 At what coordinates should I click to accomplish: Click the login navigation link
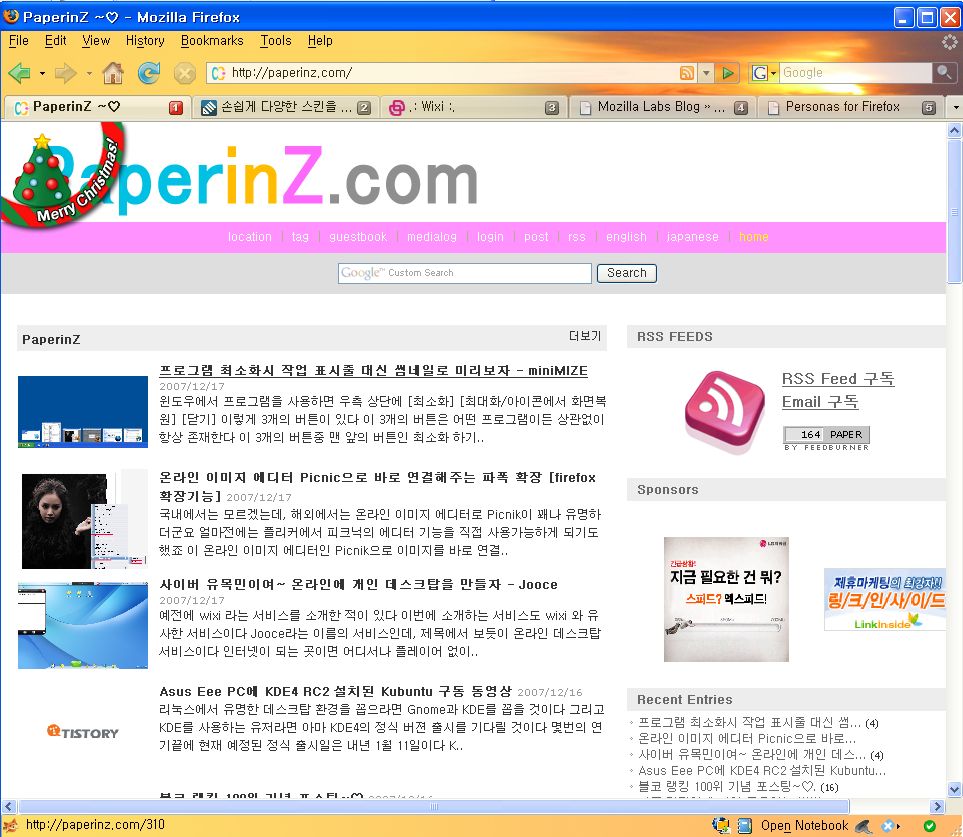(x=490, y=237)
